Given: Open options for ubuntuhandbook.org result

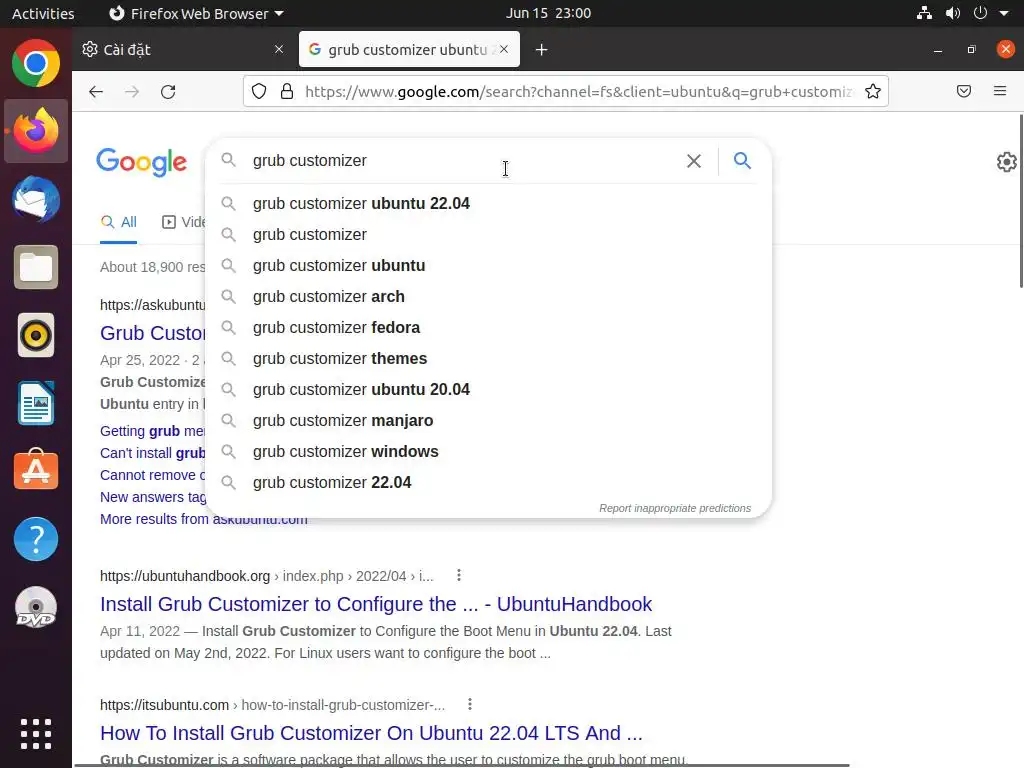Looking at the screenshot, I should coord(459,575).
